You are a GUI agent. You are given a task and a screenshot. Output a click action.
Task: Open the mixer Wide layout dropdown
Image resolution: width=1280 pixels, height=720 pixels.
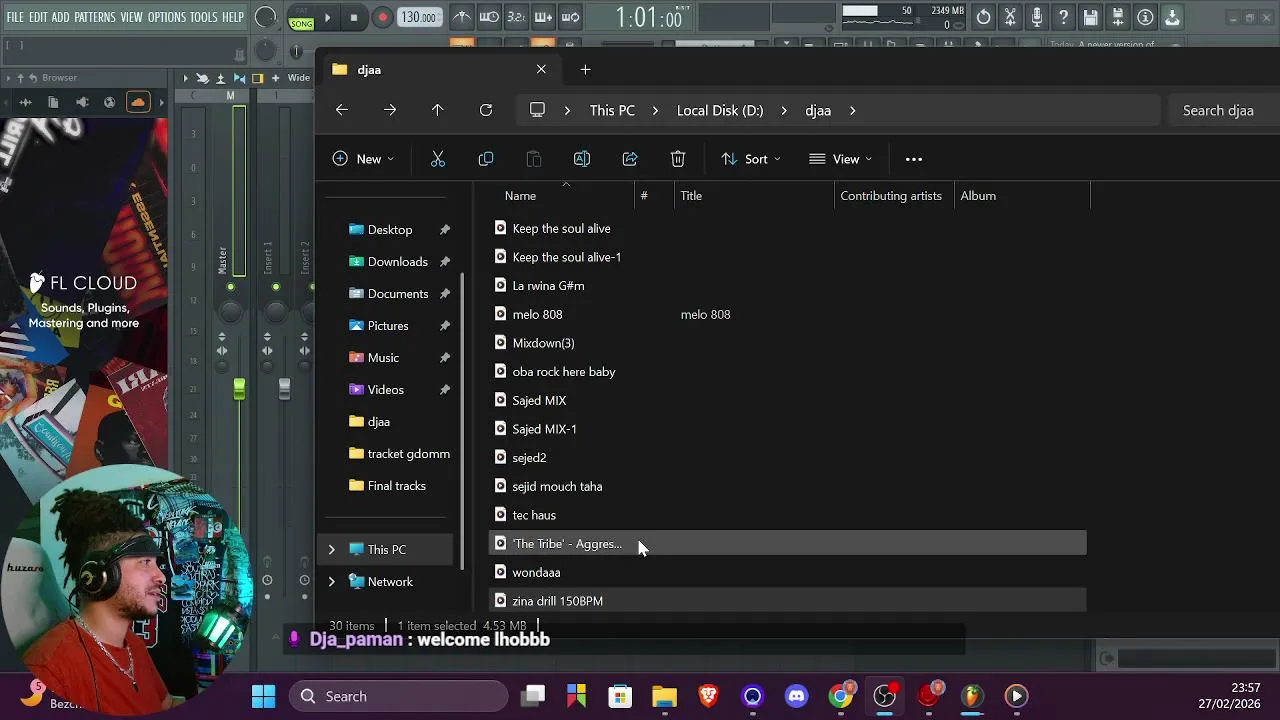[x=298, y=78]
